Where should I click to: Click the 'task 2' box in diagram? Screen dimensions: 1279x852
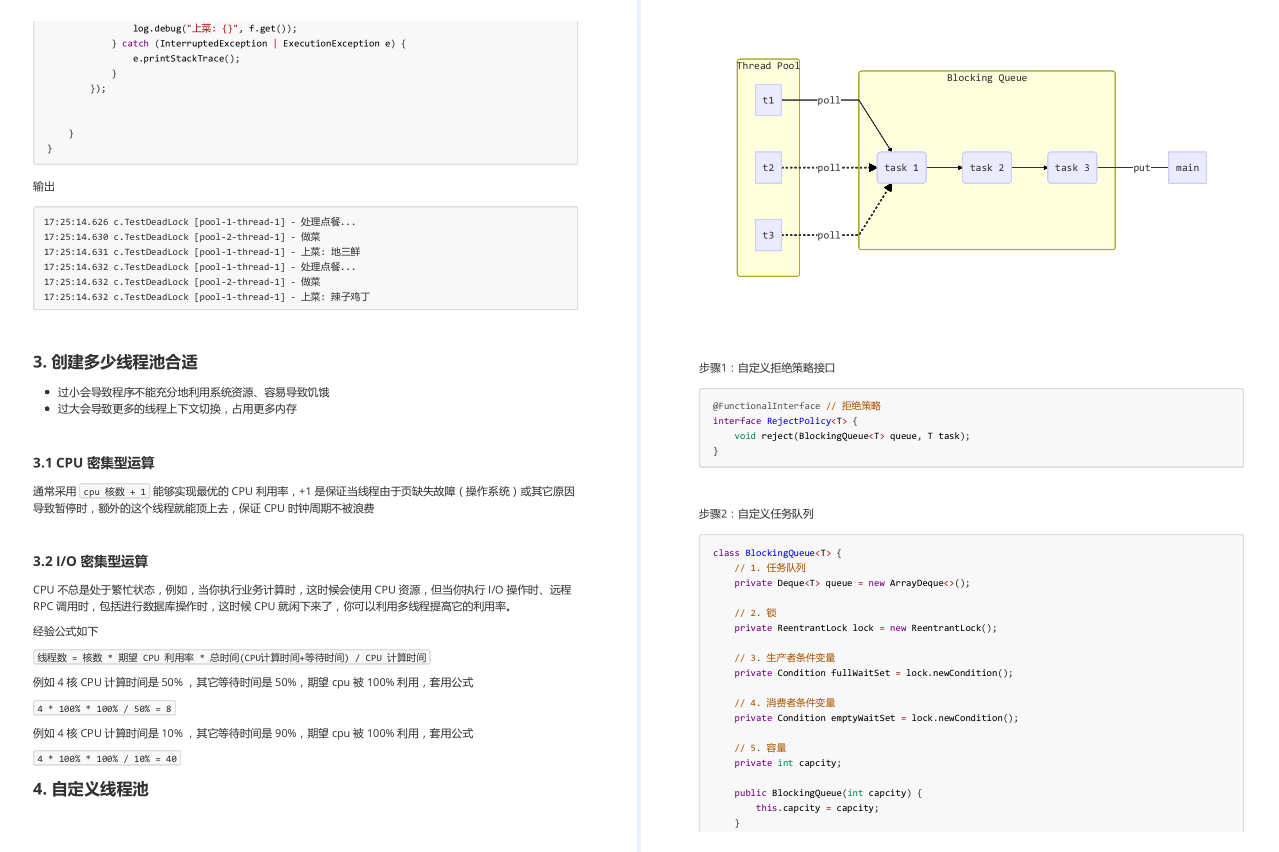click(x=987, y=167)
